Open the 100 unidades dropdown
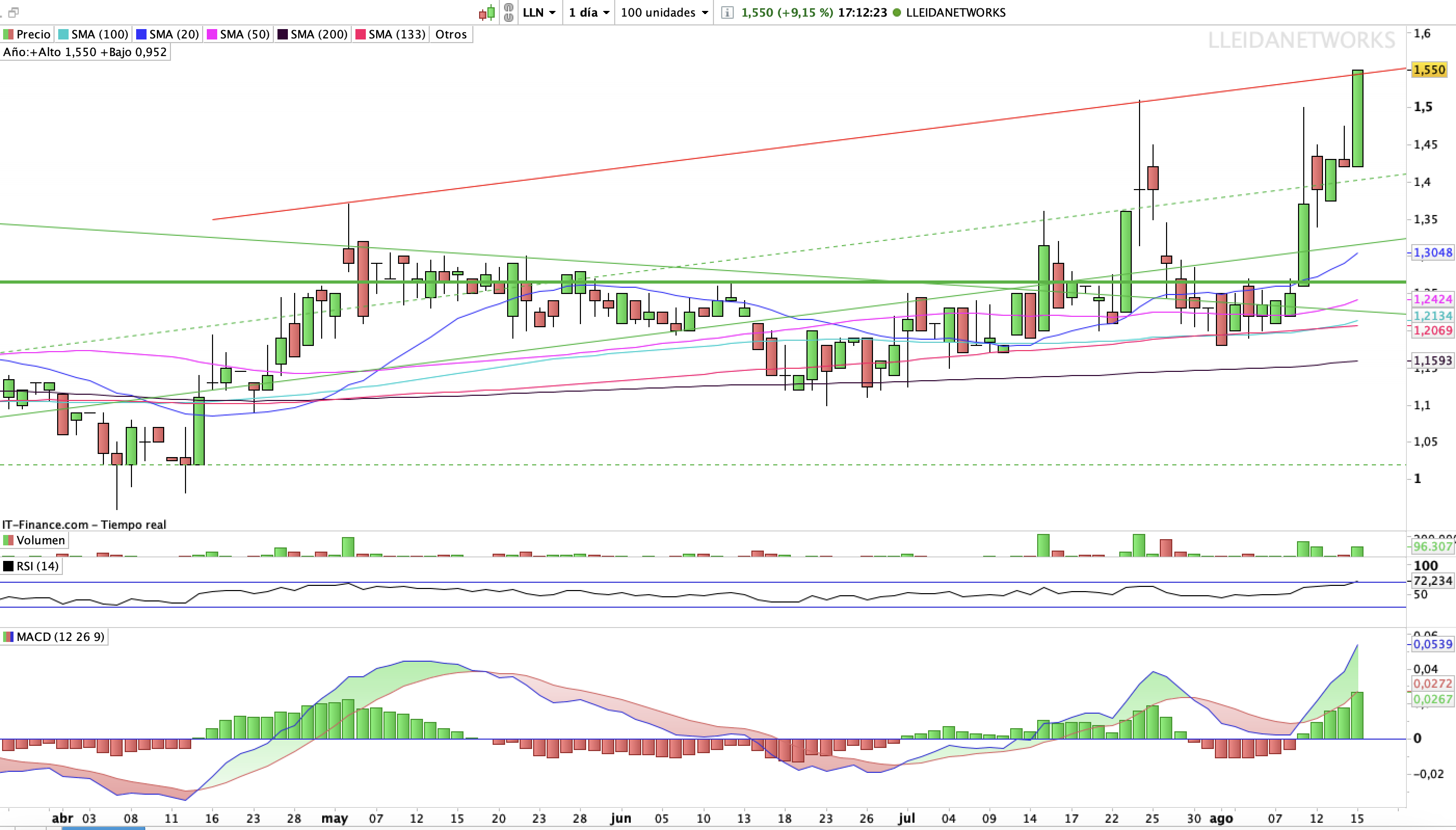Image resolution: width=1456 pixels, height=830 pixels. 665,12
